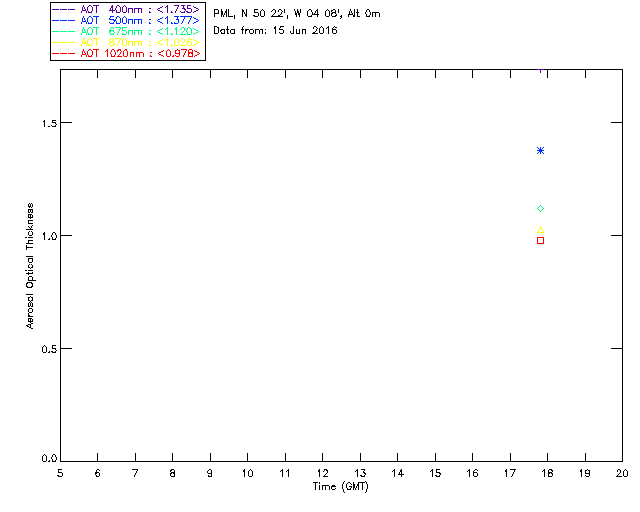The width and height of the screenshot is (640, 512).
Task: Click the 18 tick label on time axis
Action: [547, 472]
